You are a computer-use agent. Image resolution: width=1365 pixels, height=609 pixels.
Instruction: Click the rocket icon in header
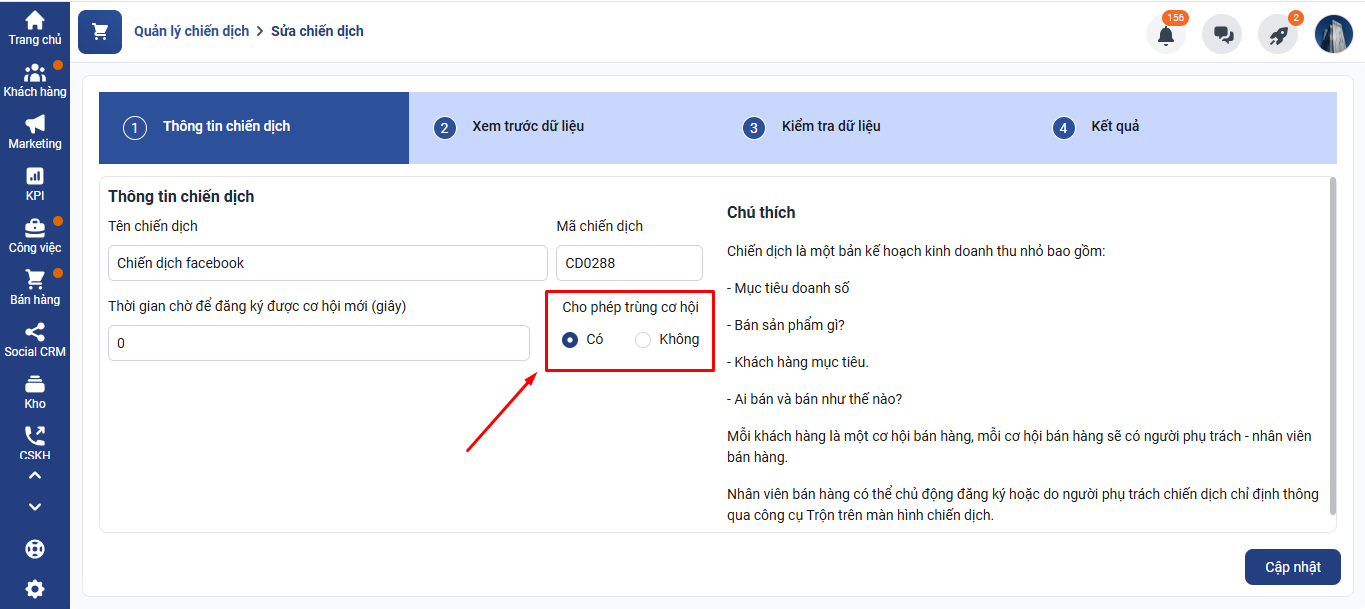tap(1278, 34)
